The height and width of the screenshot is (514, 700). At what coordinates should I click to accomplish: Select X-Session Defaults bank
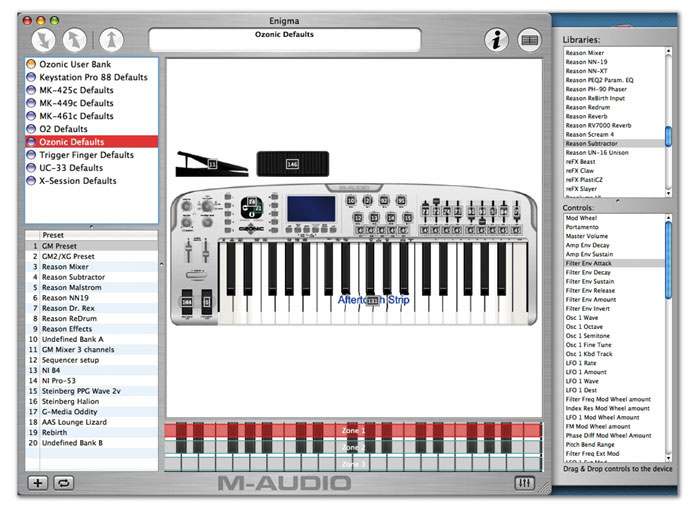tap(92, 181)
